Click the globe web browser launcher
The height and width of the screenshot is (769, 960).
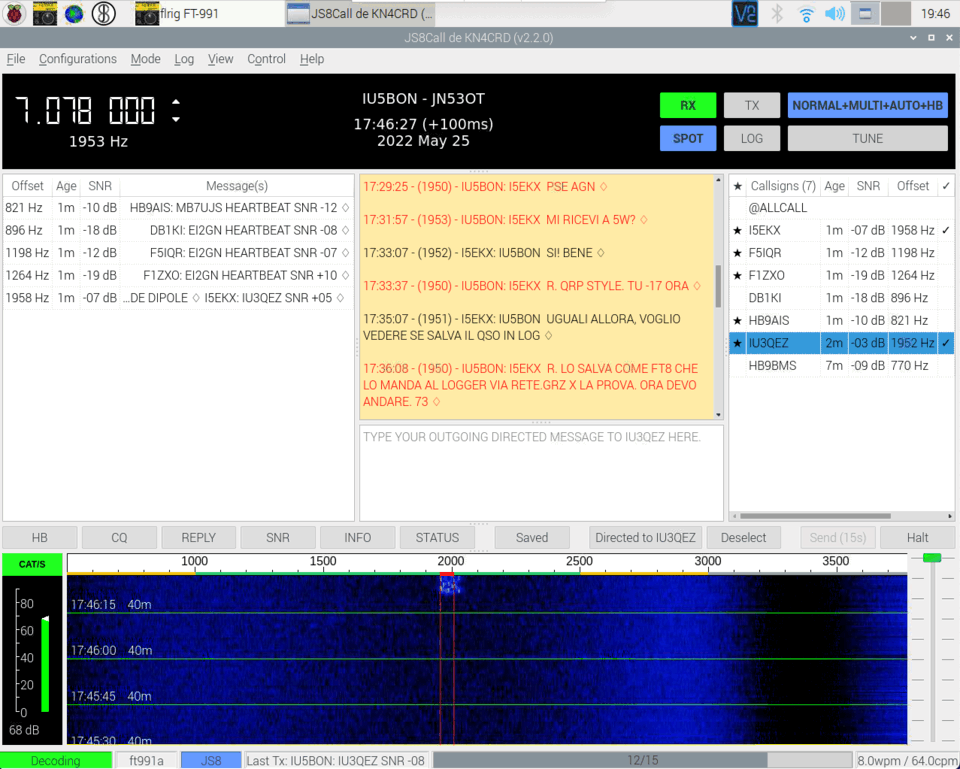(x=74, y=14)
